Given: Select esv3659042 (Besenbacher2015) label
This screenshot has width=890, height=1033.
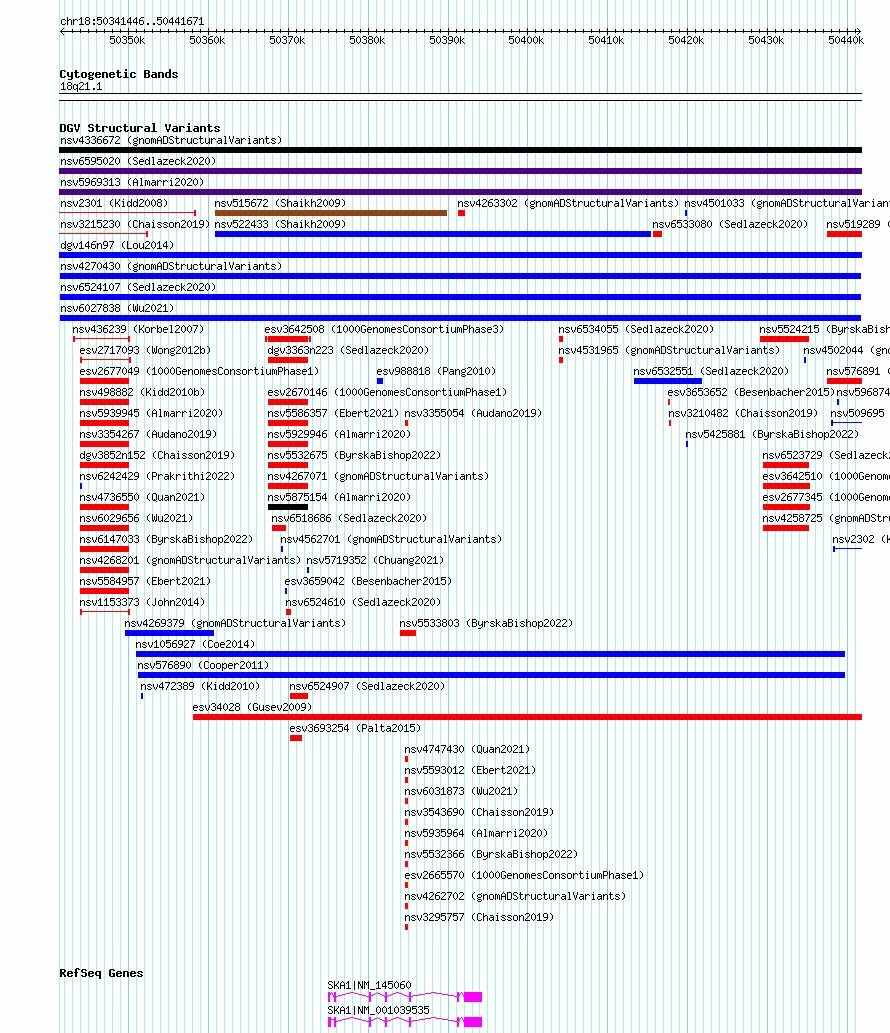Looking at the screenshot, I should [x=368, y=582].
